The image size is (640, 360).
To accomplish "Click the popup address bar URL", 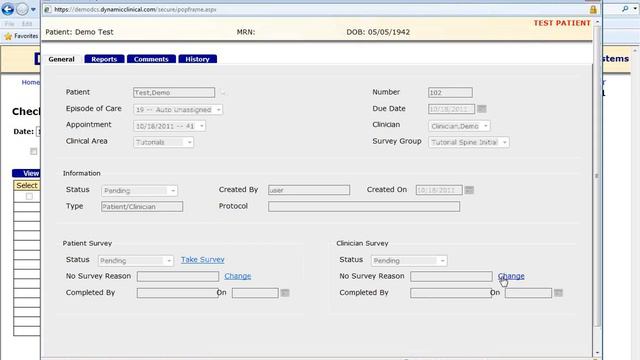I will [135, 9].
